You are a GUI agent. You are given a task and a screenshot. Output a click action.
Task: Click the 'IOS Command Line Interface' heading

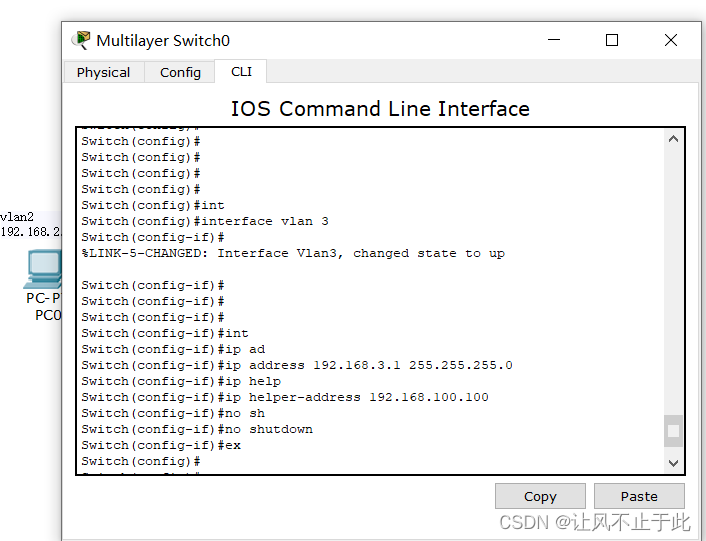[380, 109]
